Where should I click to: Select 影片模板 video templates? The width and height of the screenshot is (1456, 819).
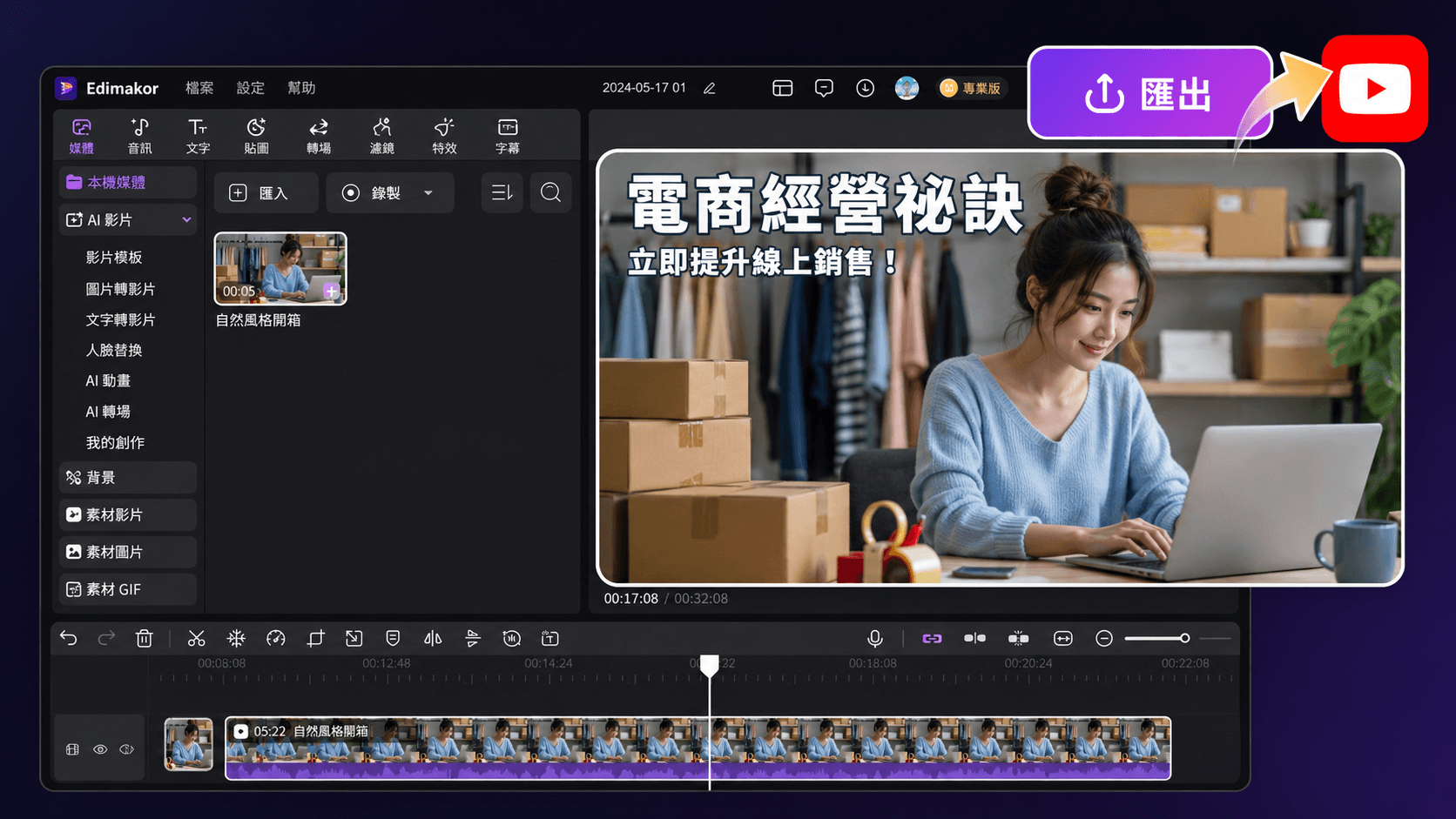pyautogui.click(x=114, y=258)
